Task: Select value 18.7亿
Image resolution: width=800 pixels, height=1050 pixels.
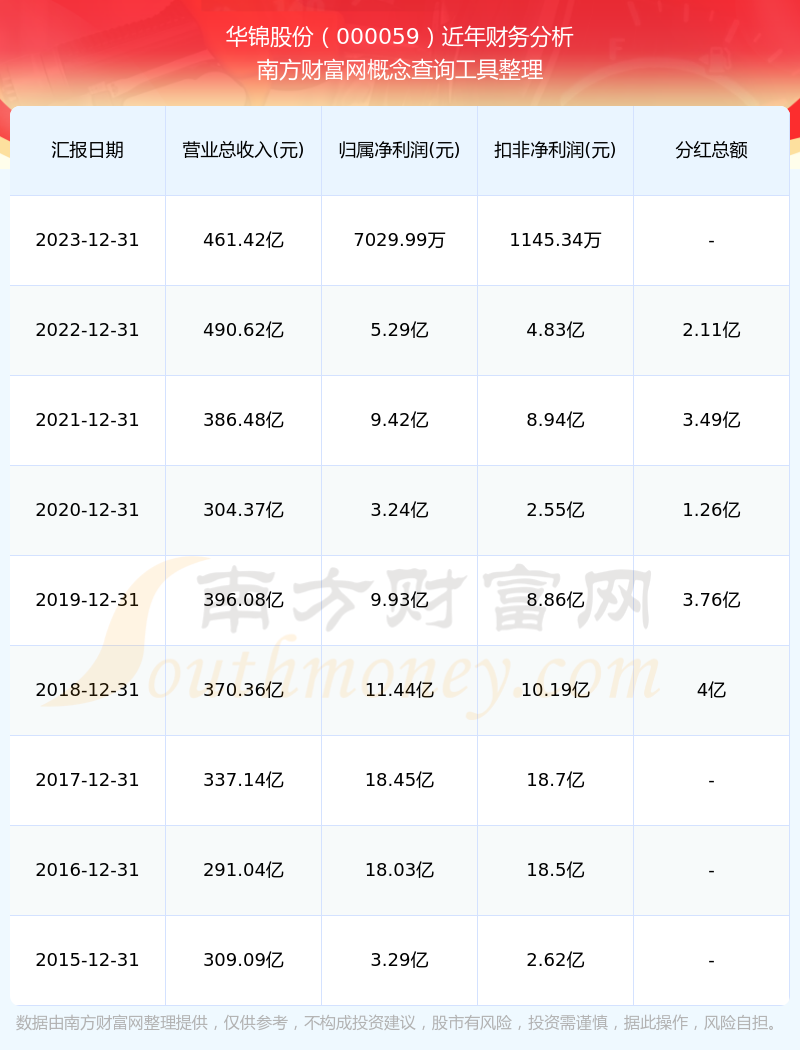Action: coord(556,780)
